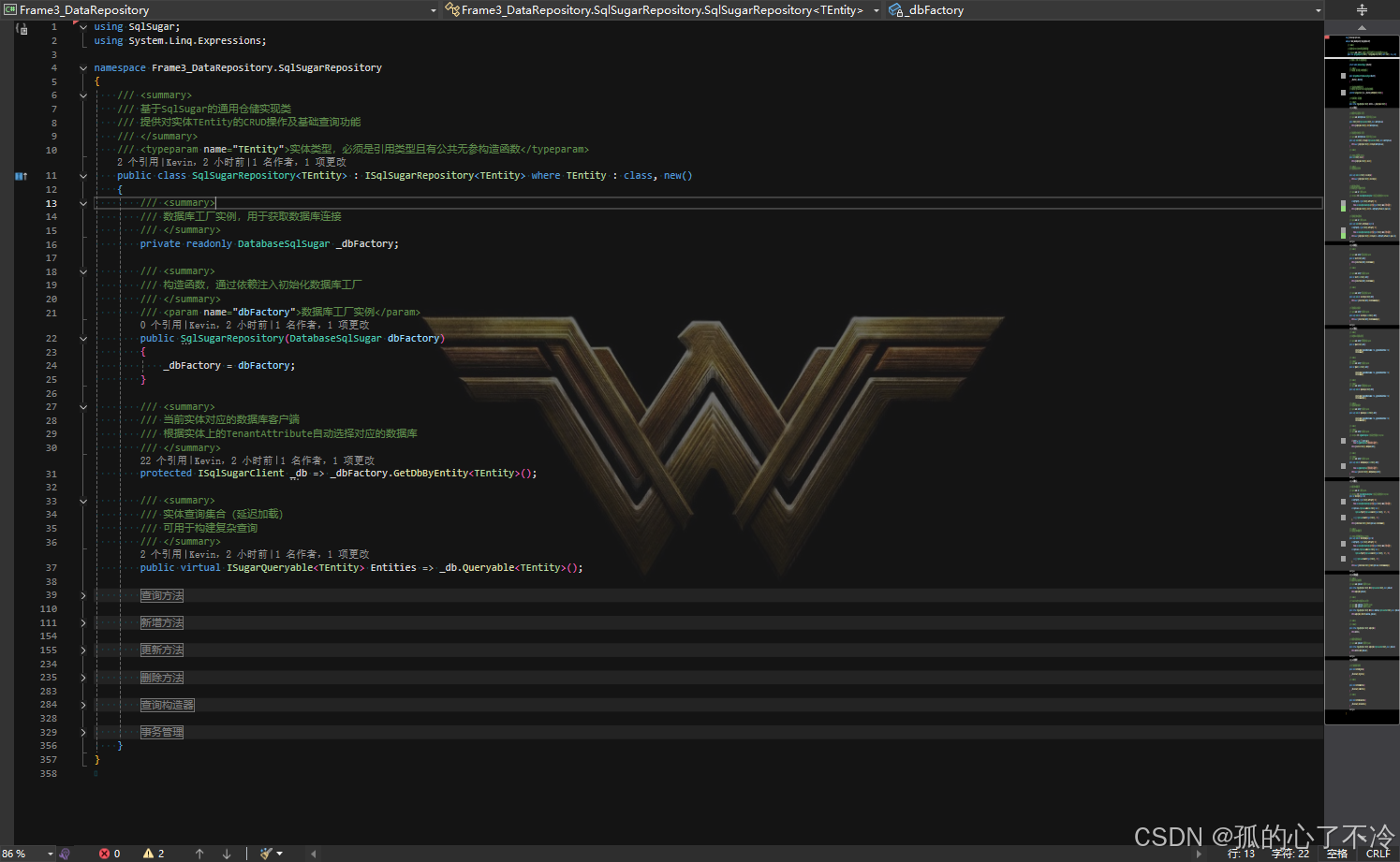Click the quick actions glyph on line 1
The height and width of the screenshot is (862, 1400).
point(22,29)
